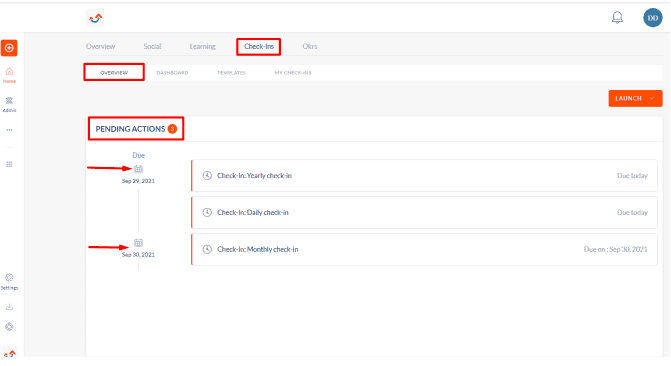
Task: Select the Check-ins tab
Action: pyautogui.click(x=259, y=46)
